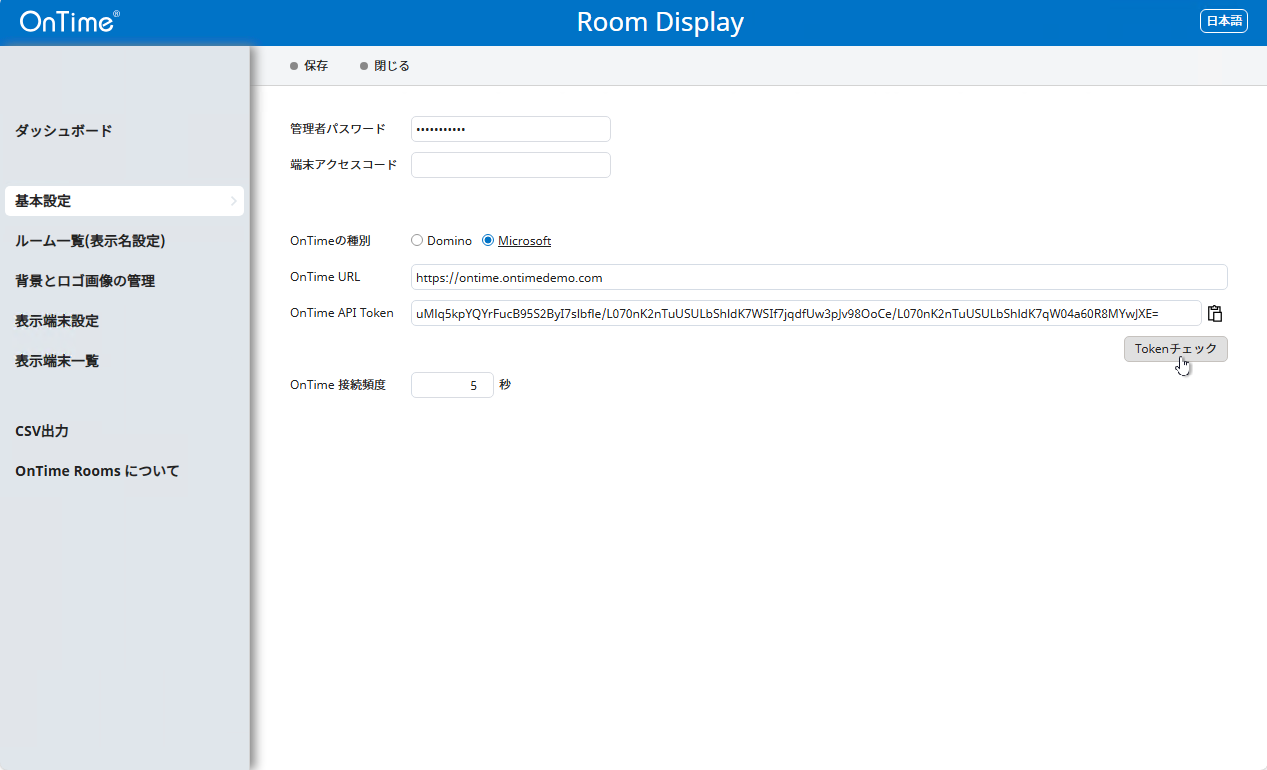Screen dimensions: 1267x770
Task: Click the OnTime URL text field
Action: [x=818, y=277]
